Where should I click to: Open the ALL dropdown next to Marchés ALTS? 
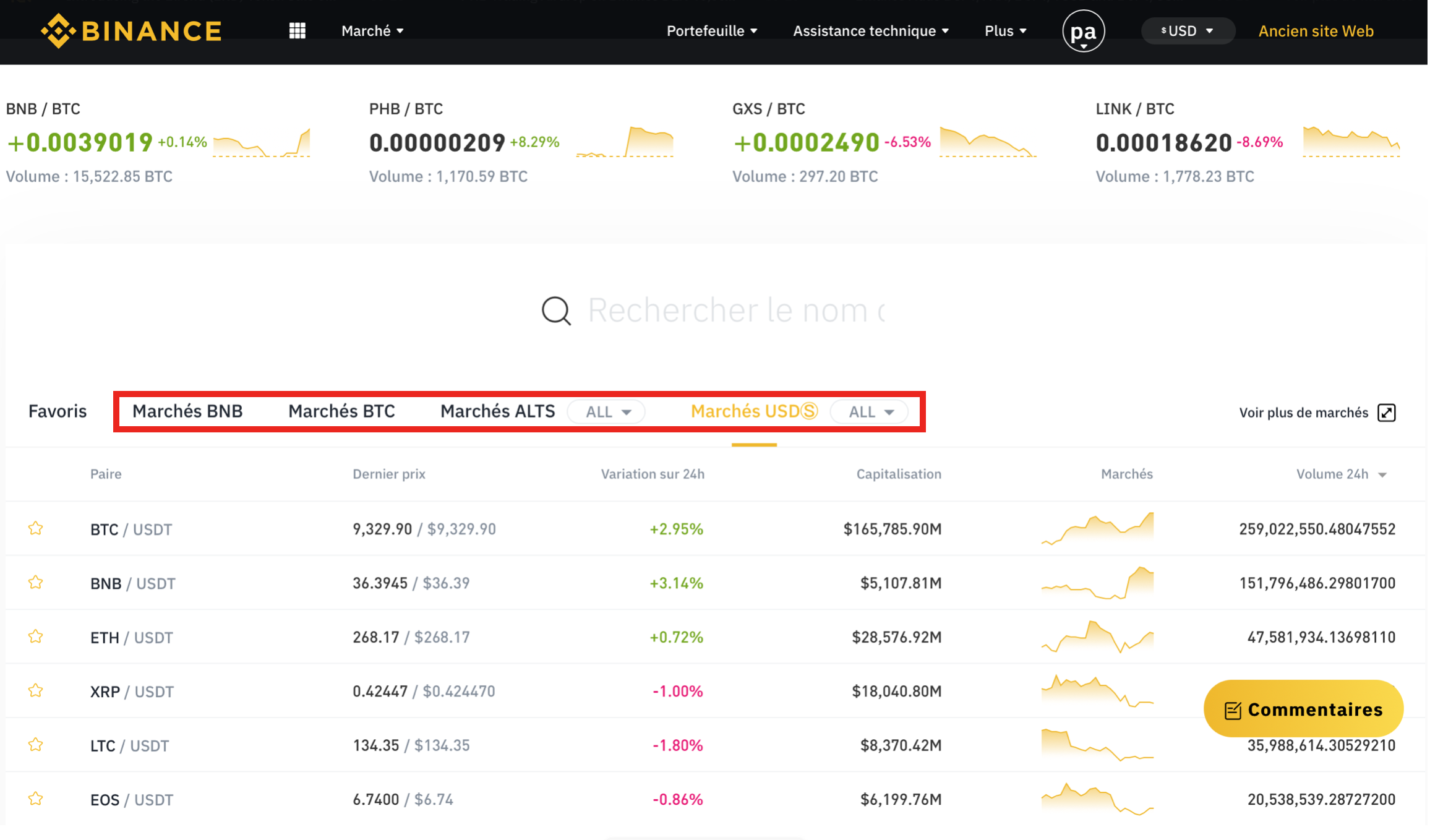(x=606, y=412)
